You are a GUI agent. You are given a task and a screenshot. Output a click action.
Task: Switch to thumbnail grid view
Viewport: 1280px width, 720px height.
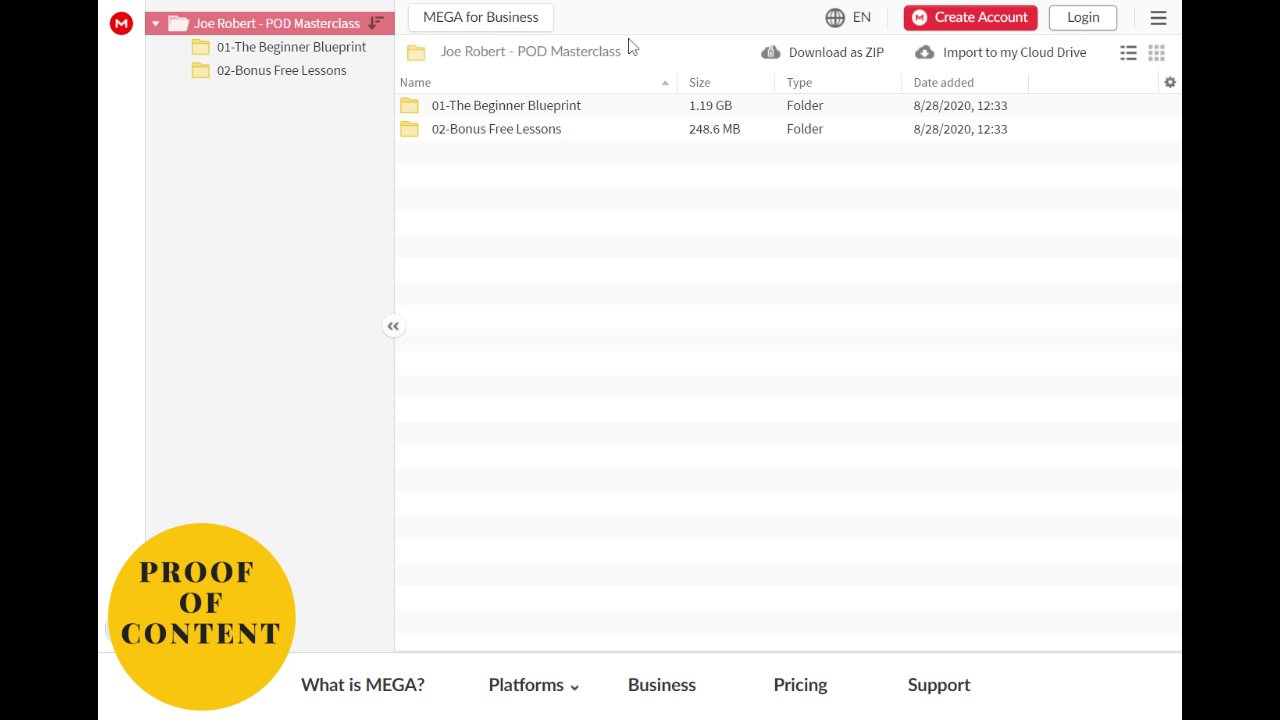(1156, 53)
